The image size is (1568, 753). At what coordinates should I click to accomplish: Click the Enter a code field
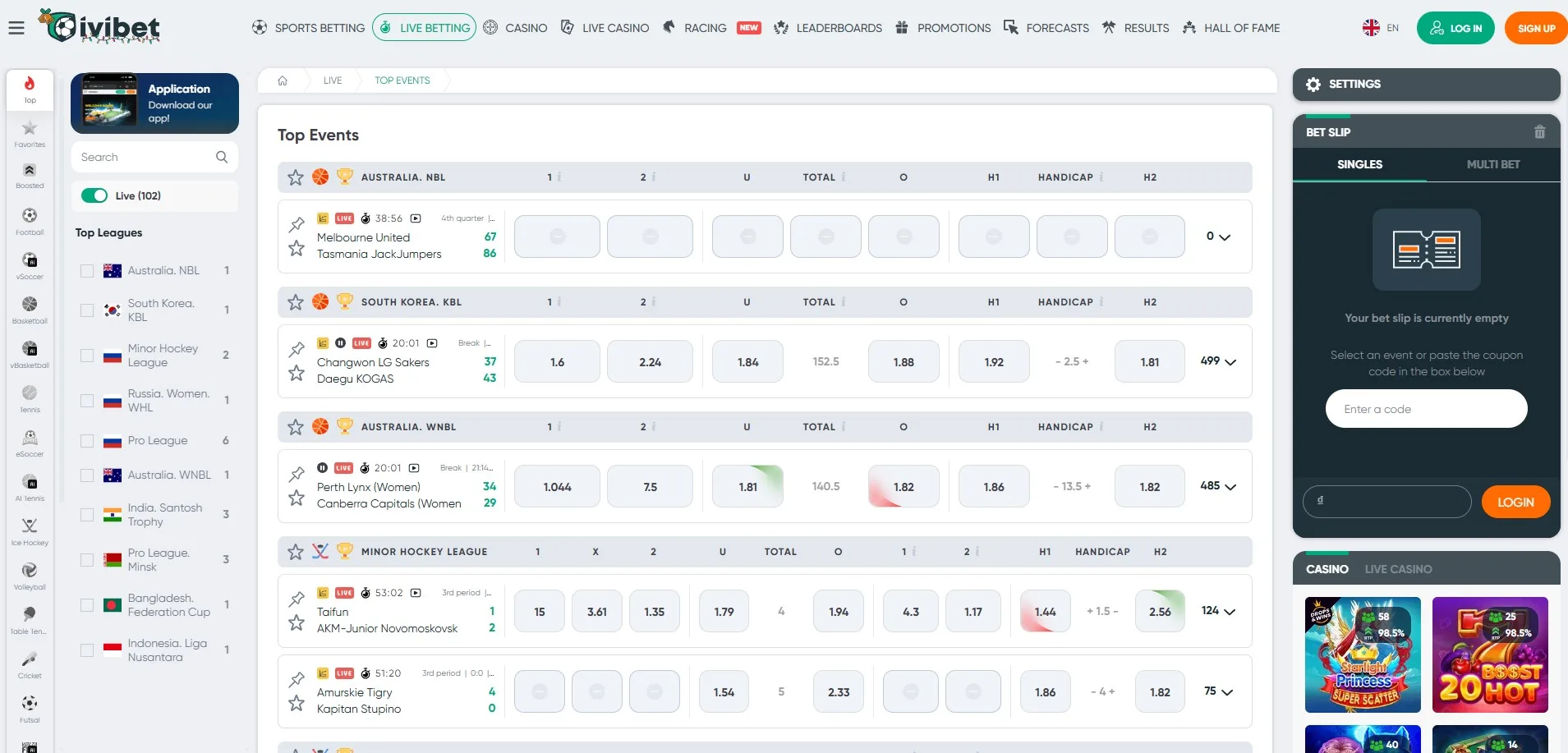point(1426,409)
